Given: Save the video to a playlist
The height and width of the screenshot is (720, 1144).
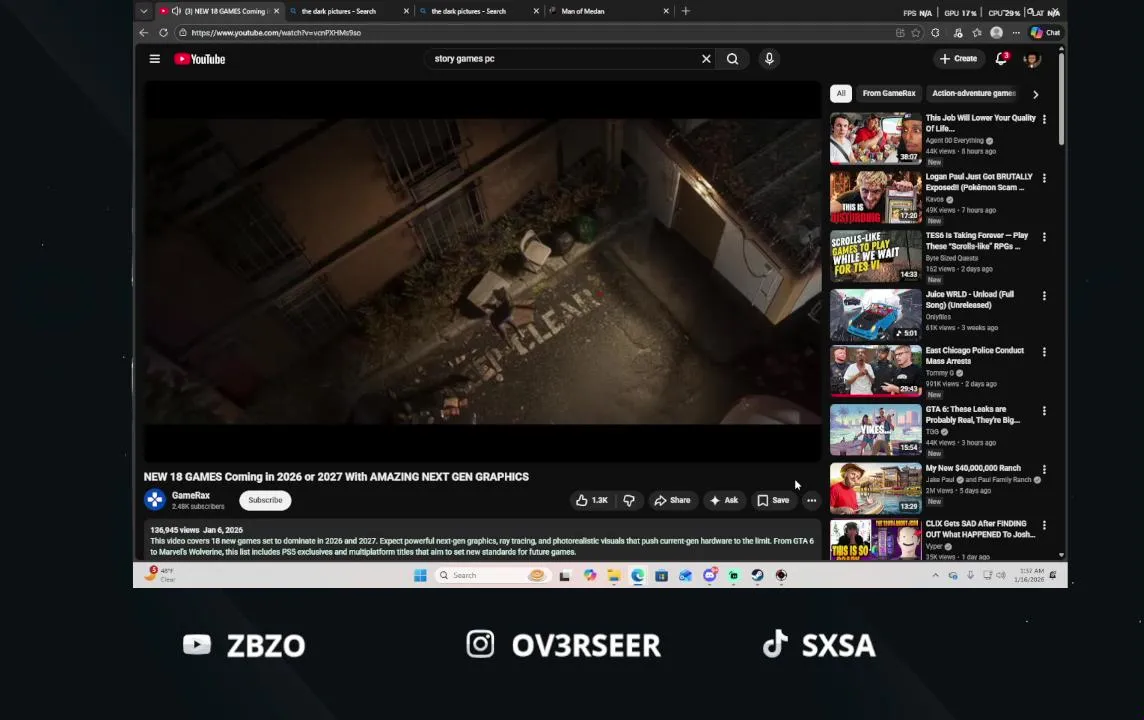Looking at the screenshot, I should click(x=773, y=500).
